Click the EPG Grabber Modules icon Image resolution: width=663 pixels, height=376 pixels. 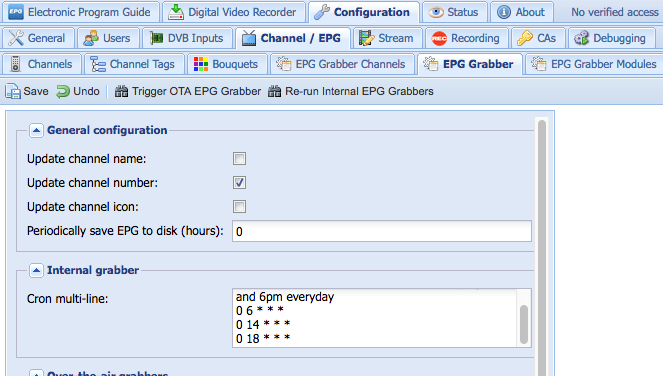pos(539,64)
